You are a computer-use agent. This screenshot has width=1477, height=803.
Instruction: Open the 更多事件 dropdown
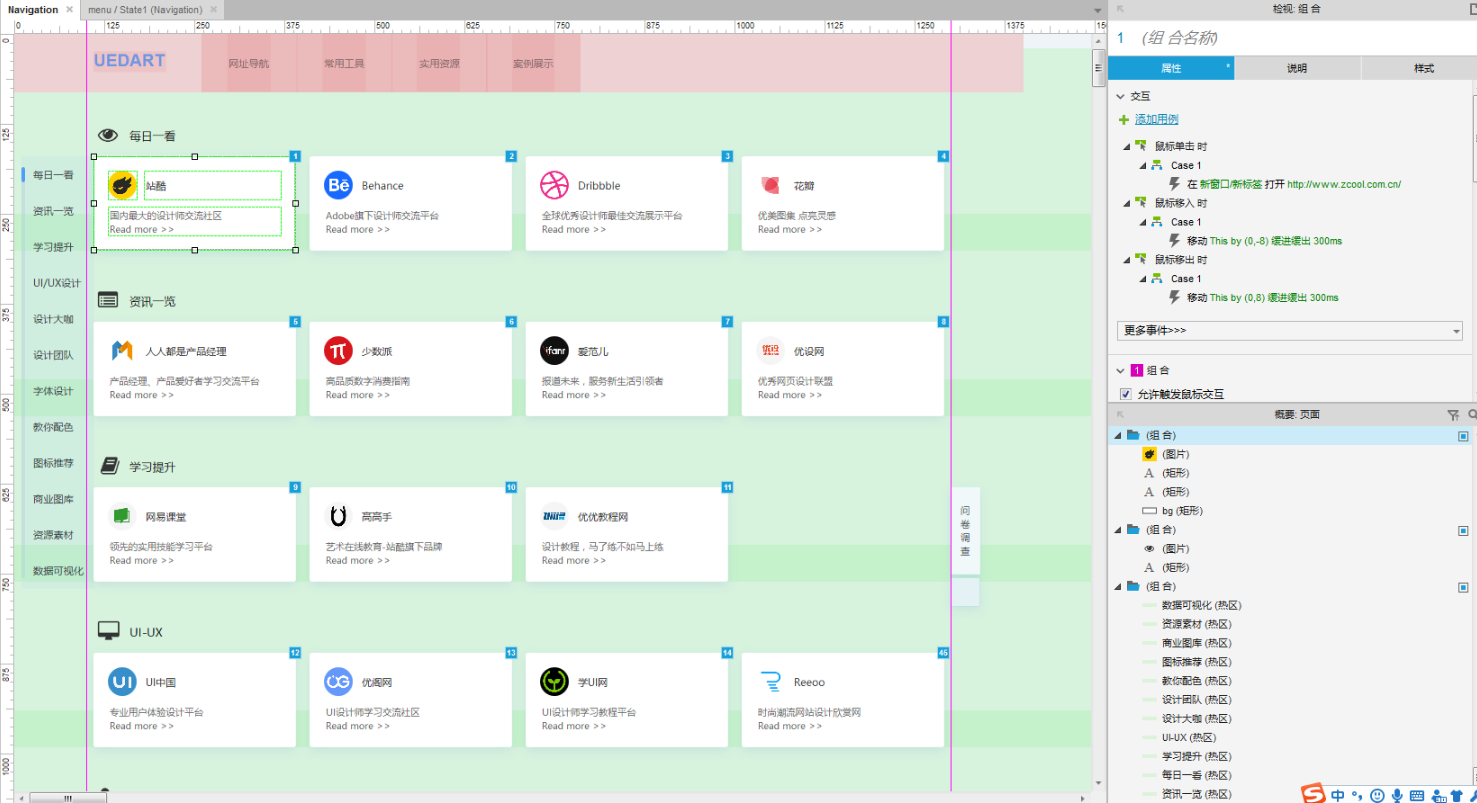[x=1289, y=330]
